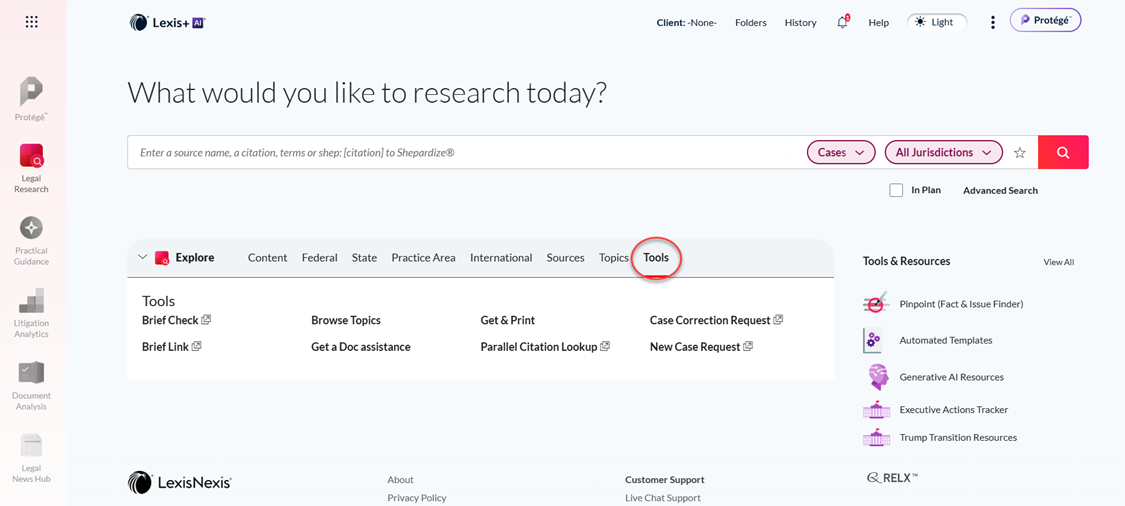The image size is (1125, 506).
Task: Open the product switcher grid icon
Action: [x=32, y=22]
